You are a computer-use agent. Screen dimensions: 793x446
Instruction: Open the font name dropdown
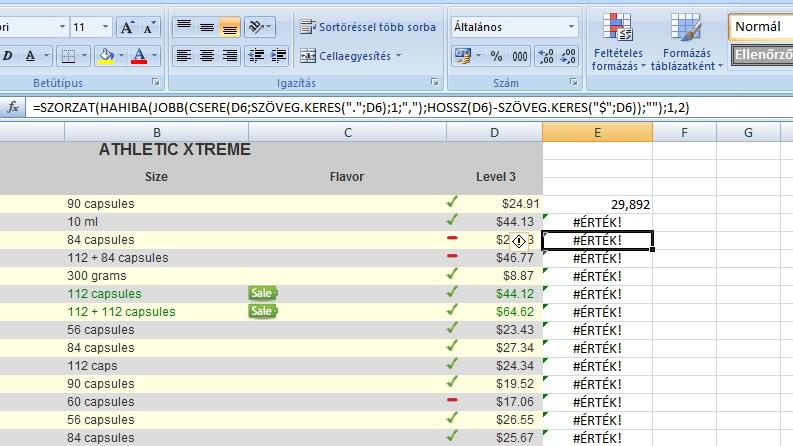62,27
